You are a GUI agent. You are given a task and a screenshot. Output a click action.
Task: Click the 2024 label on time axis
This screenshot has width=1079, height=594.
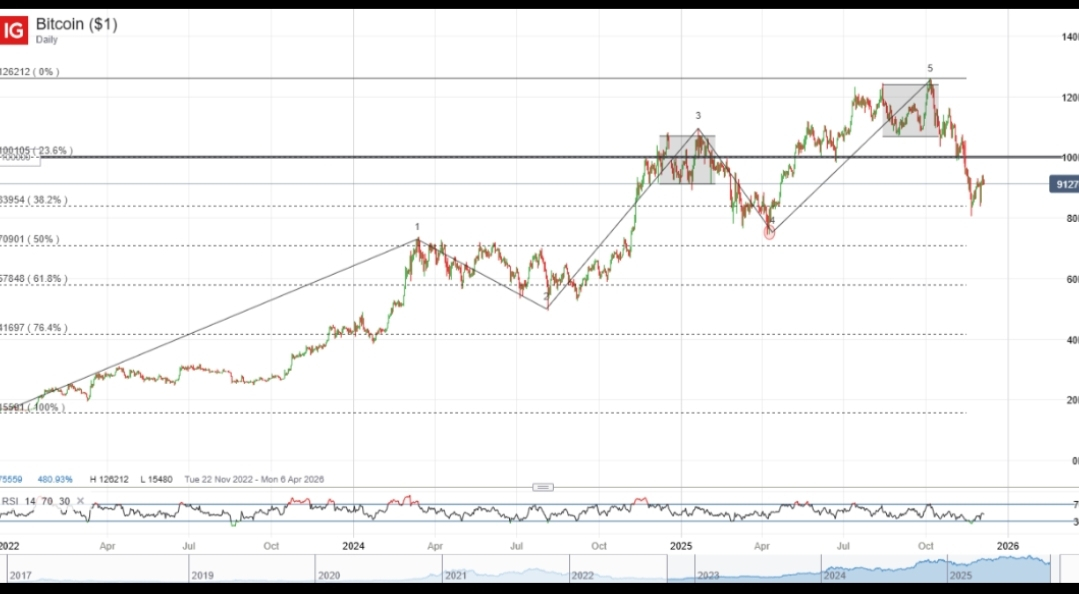click(x=353, y=546)
